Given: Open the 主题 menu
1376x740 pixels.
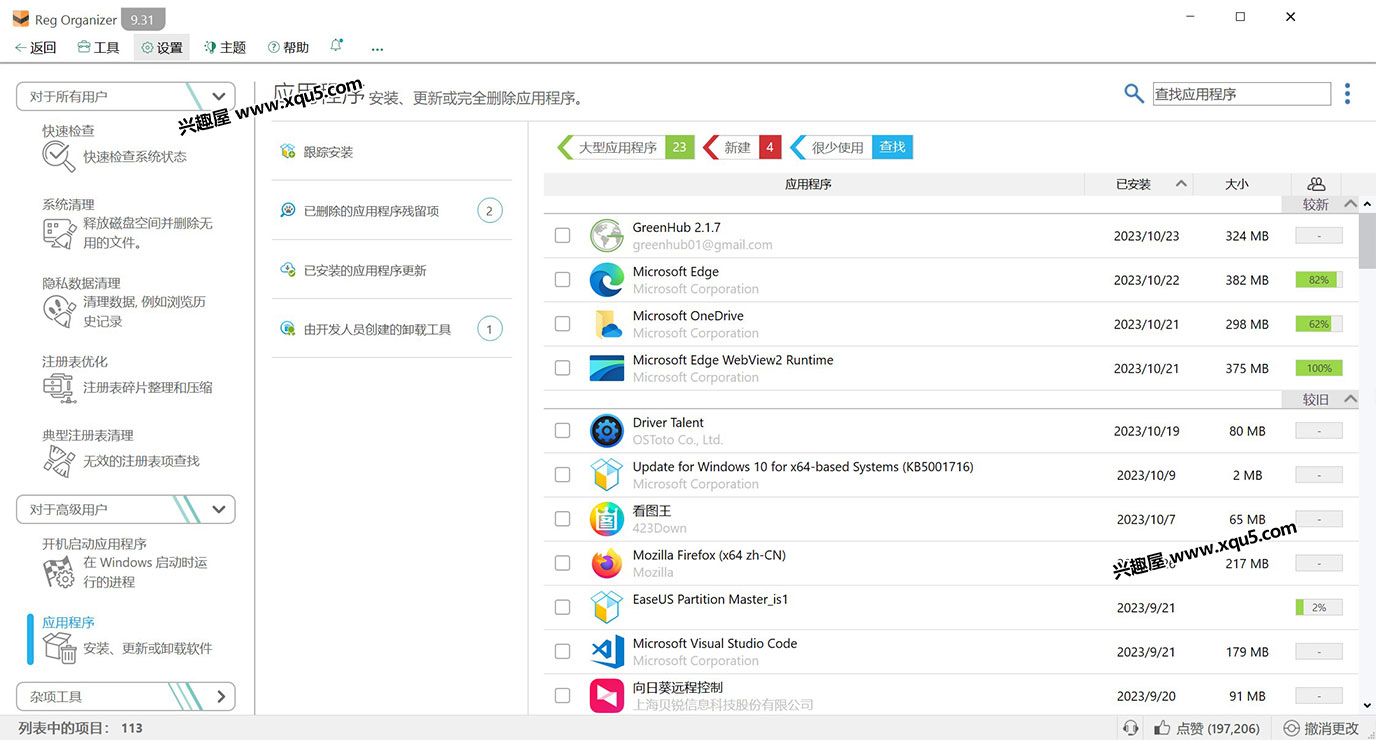Looking at the screenshot, I should click(225, 47).
